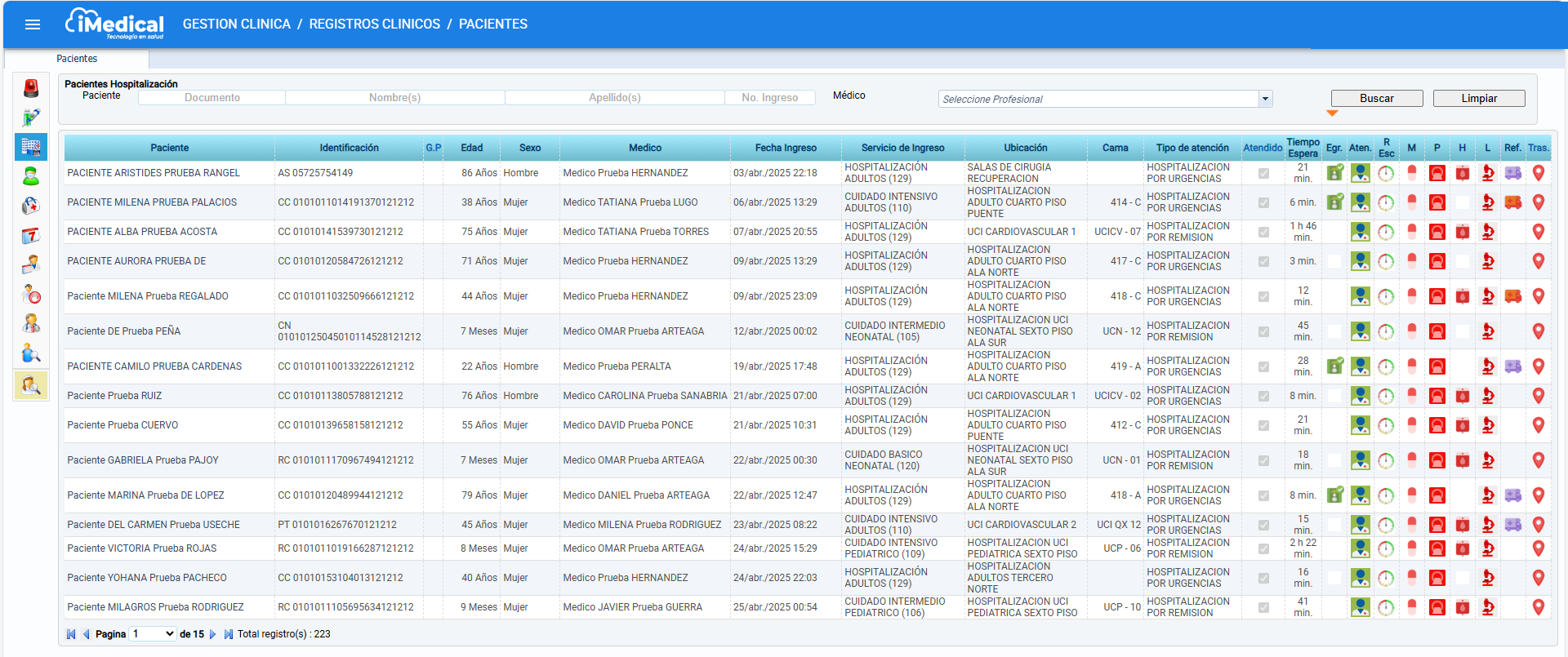Open the hamburger menu in the header

point(33,24)
